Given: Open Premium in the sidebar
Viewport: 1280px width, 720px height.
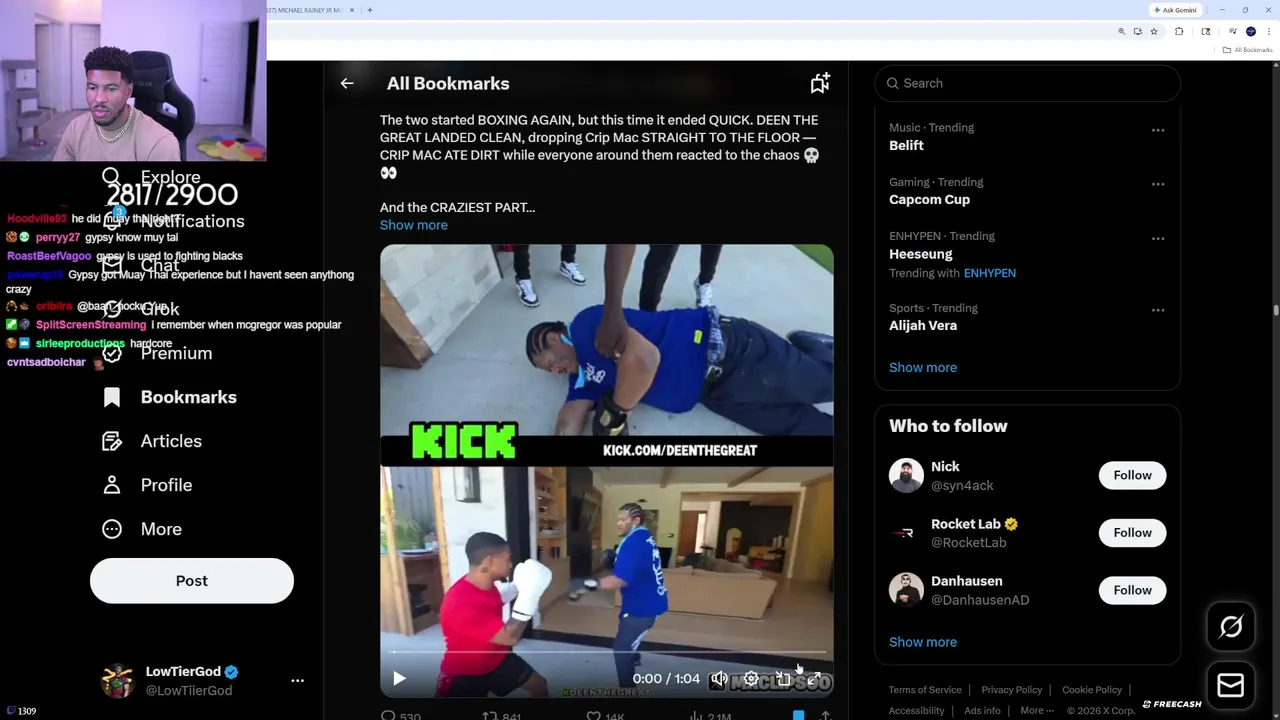Looking at the screenshot, I should pyautogui.click(x=157, y=353).
